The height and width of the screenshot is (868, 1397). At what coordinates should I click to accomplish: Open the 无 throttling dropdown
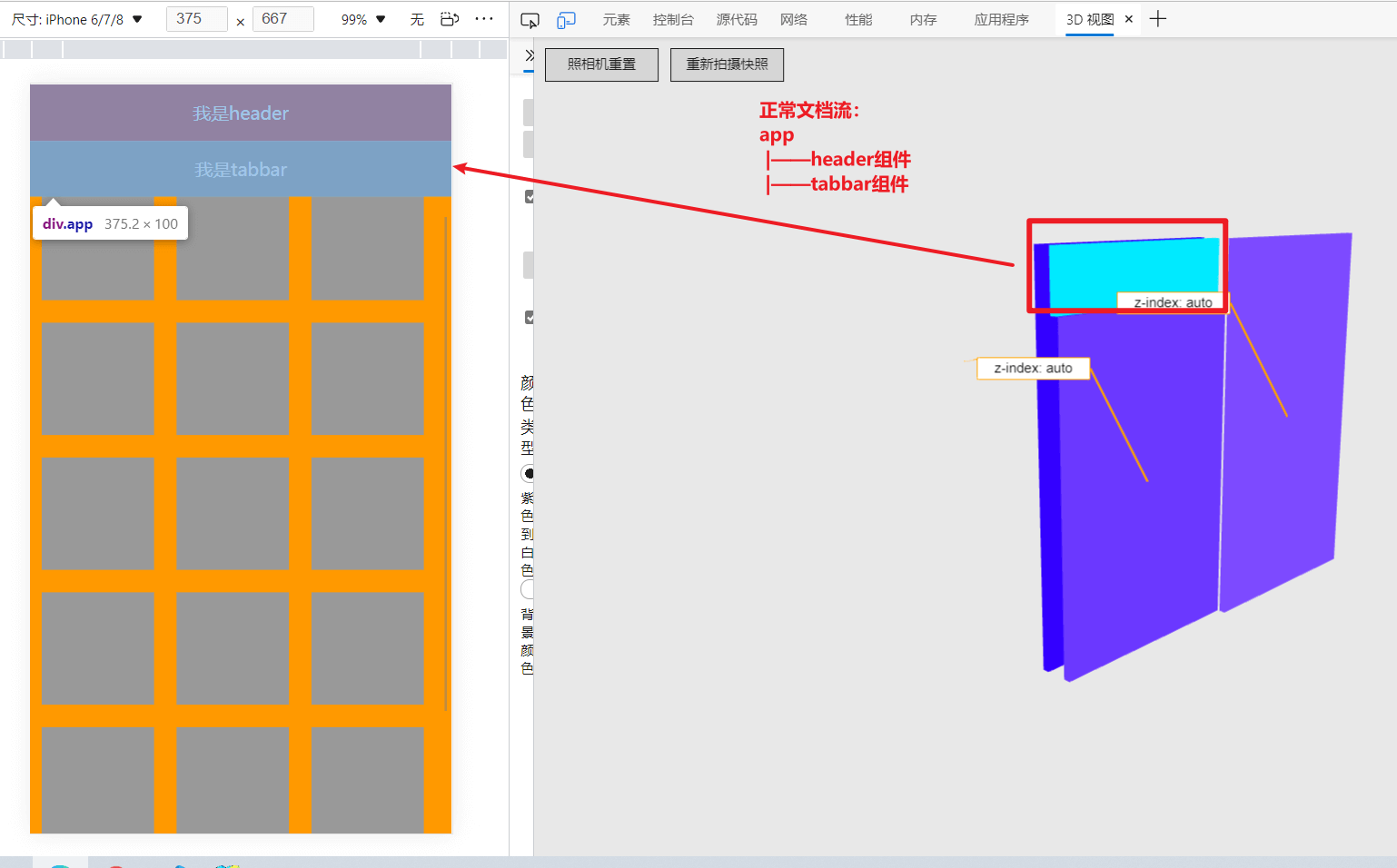point(417,19)
